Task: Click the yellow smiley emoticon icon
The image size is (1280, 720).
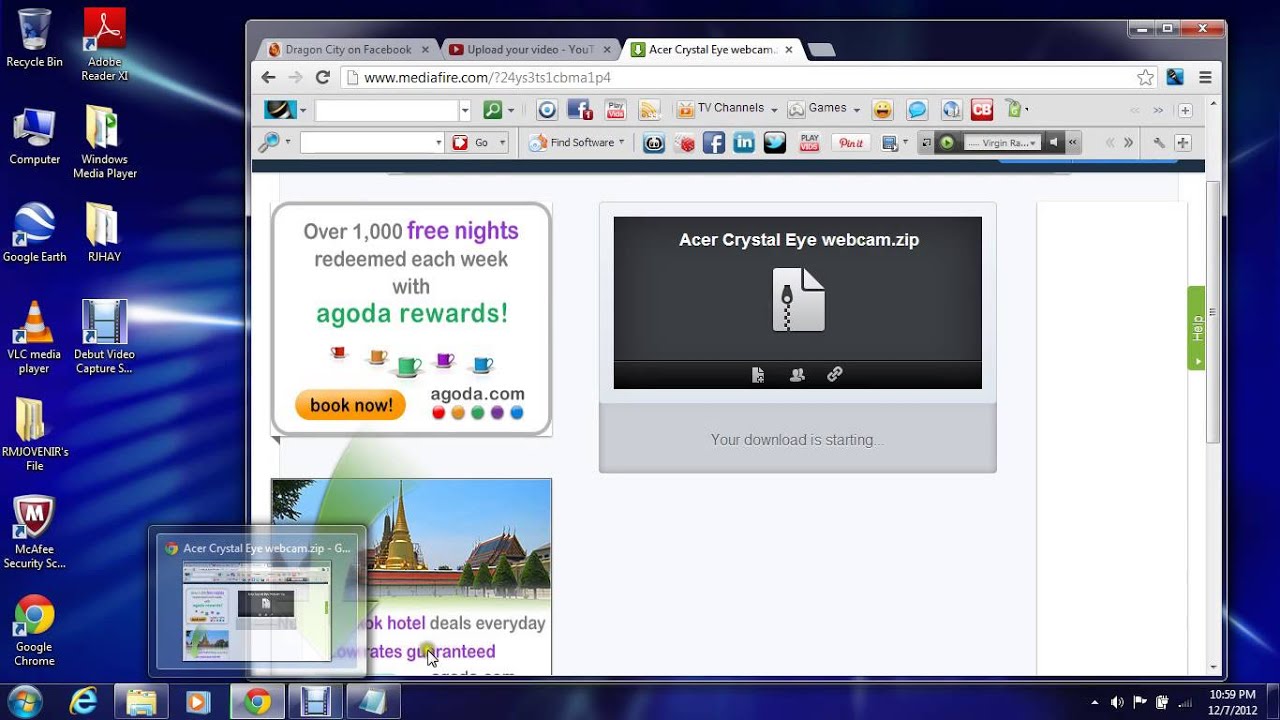Action: point(882,109)
